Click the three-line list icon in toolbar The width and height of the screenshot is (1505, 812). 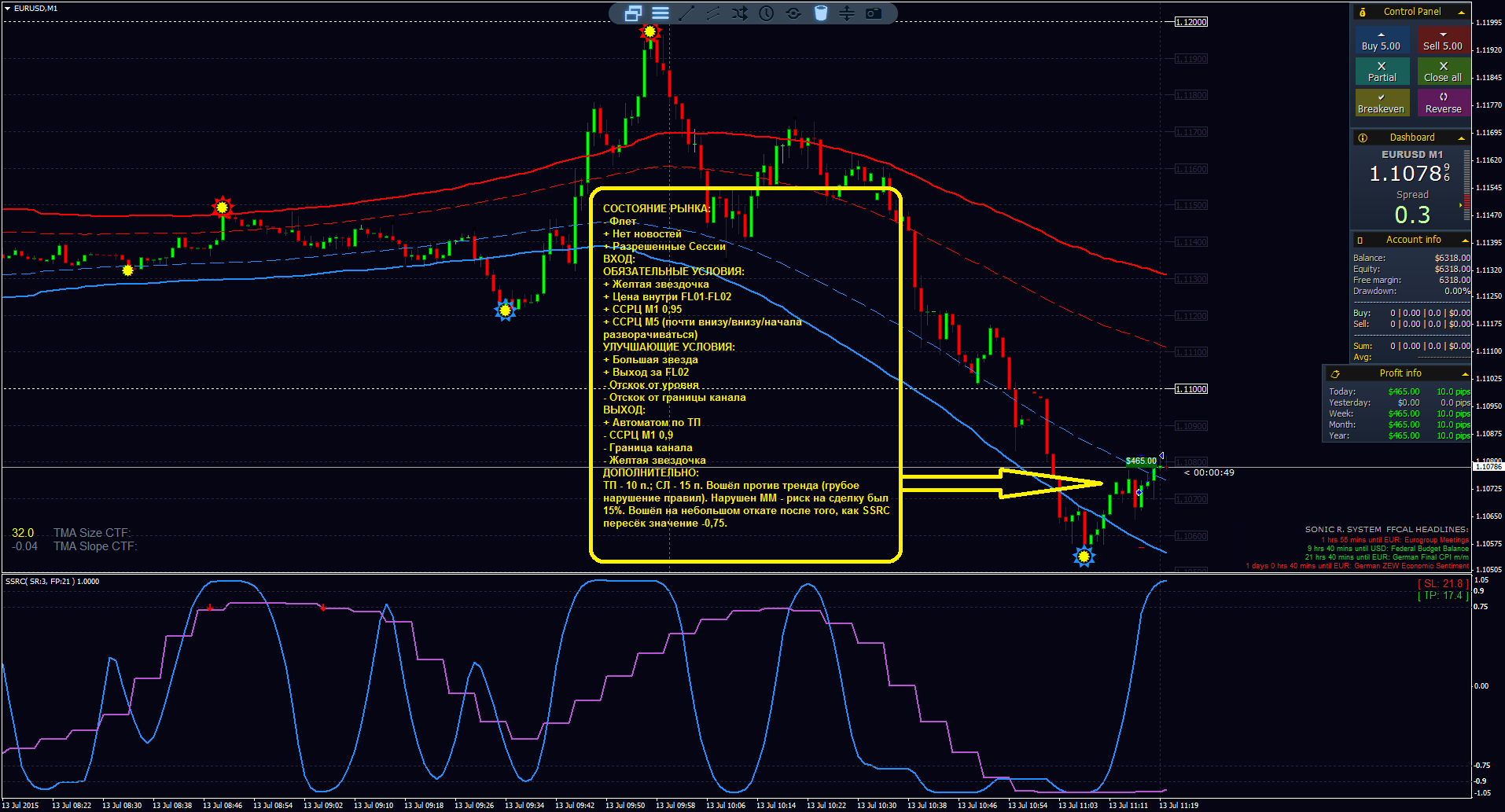tap(661, 13)
